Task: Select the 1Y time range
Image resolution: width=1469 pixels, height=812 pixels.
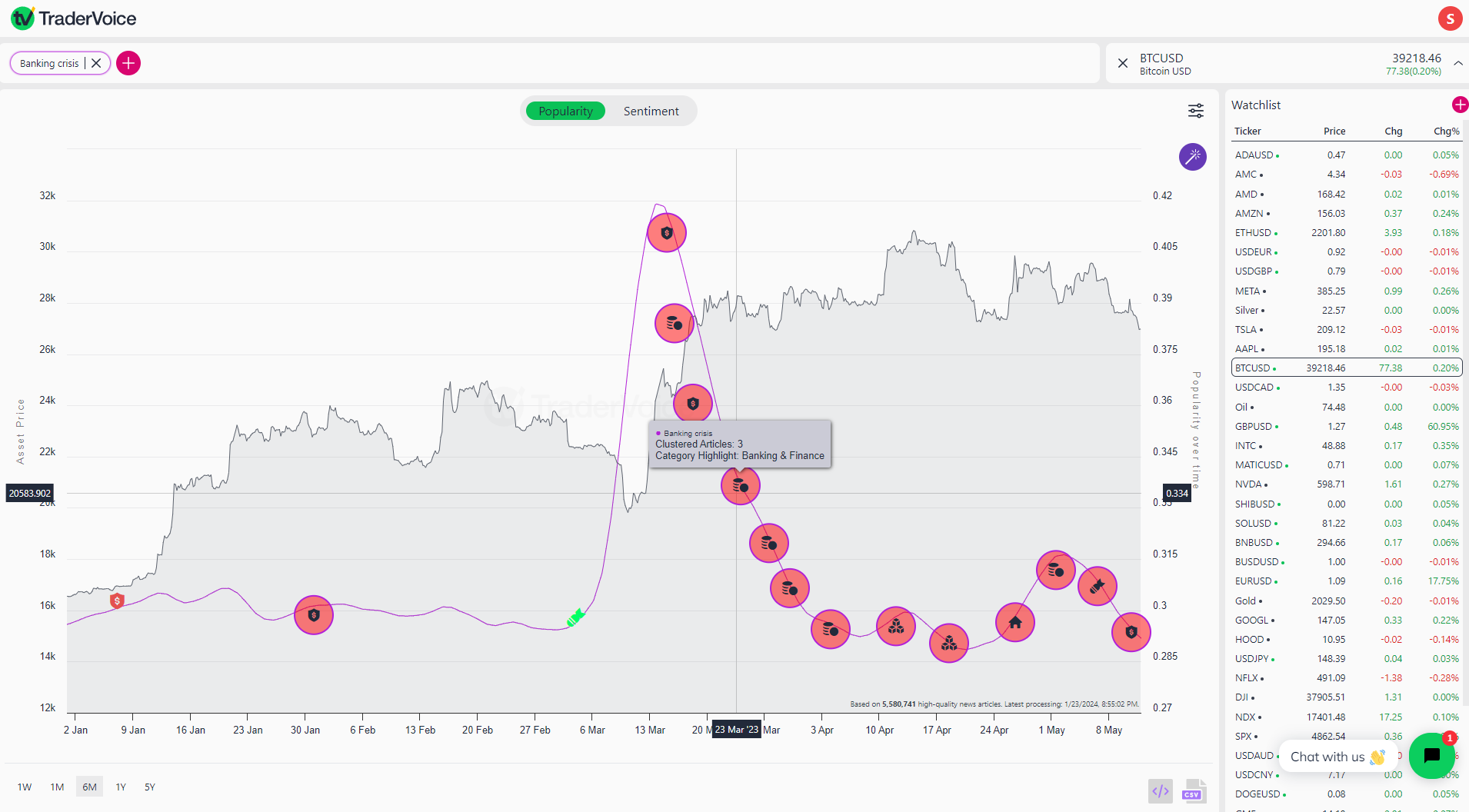Action: tap(121, 787)
